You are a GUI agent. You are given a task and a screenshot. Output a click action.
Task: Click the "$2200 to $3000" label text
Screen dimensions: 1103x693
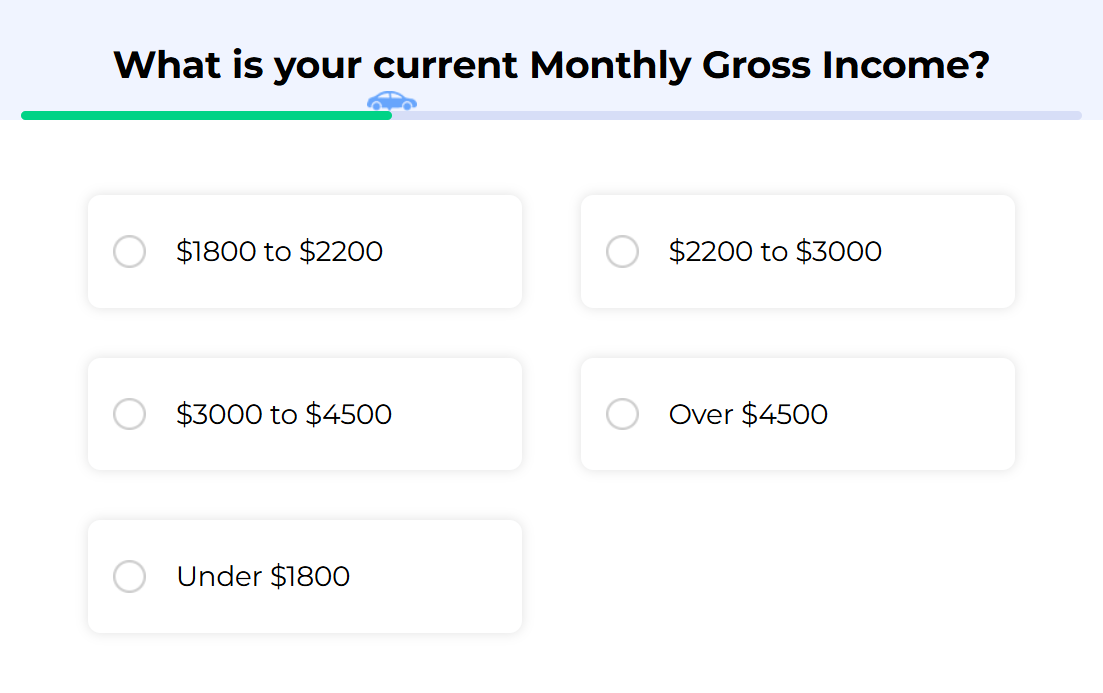tap(775, 251)
